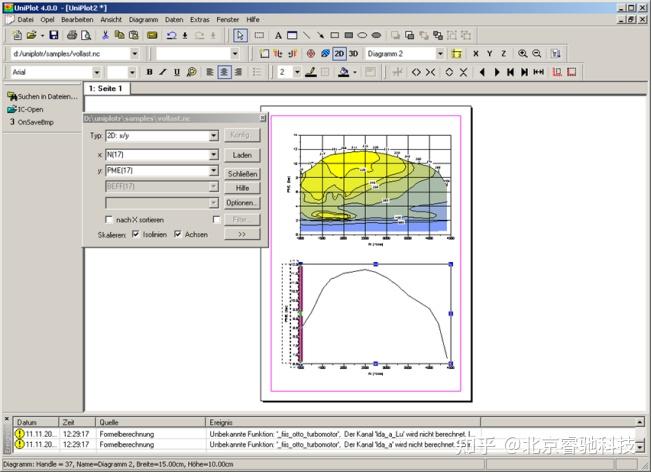The image size is (652, 473).
Task: Click the Italic formatting button
Action: (163, 72)
